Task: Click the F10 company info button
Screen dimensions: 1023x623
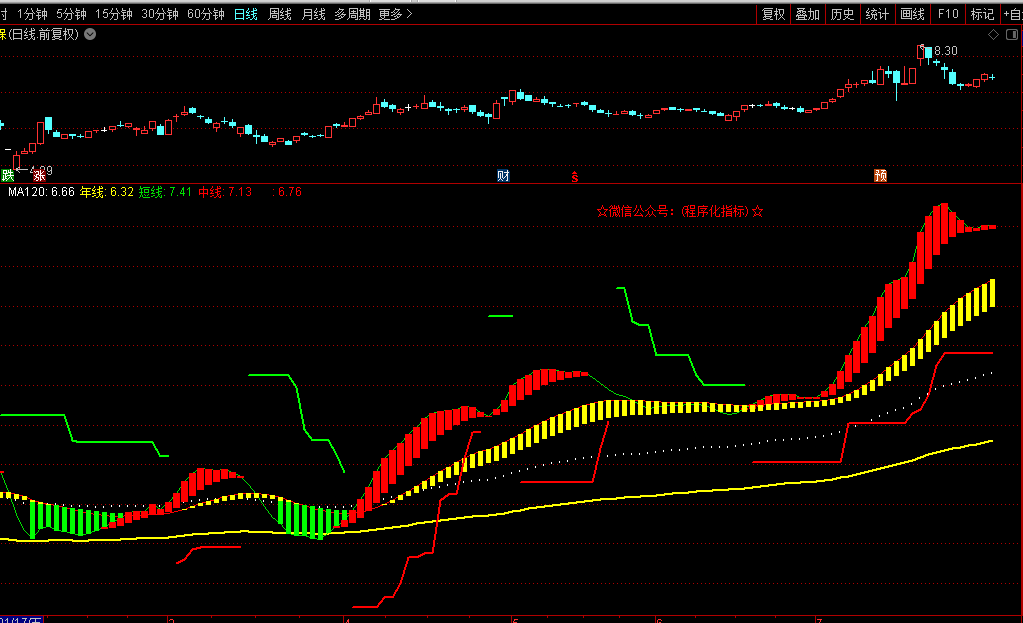Action: click(948, 14)
